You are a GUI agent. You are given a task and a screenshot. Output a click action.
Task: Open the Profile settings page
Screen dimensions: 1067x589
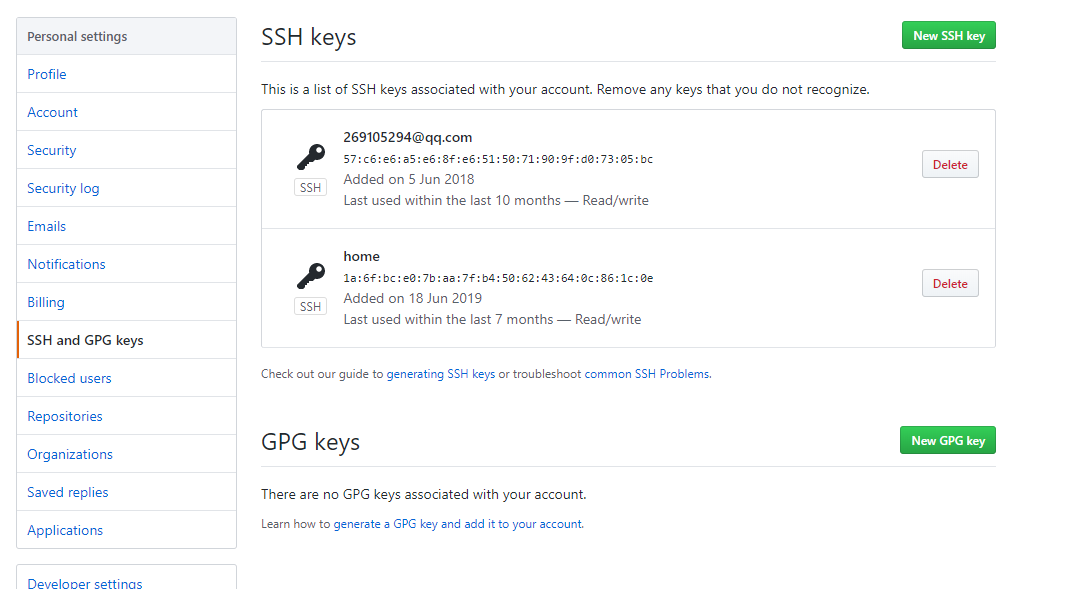[x=47, y=74]
